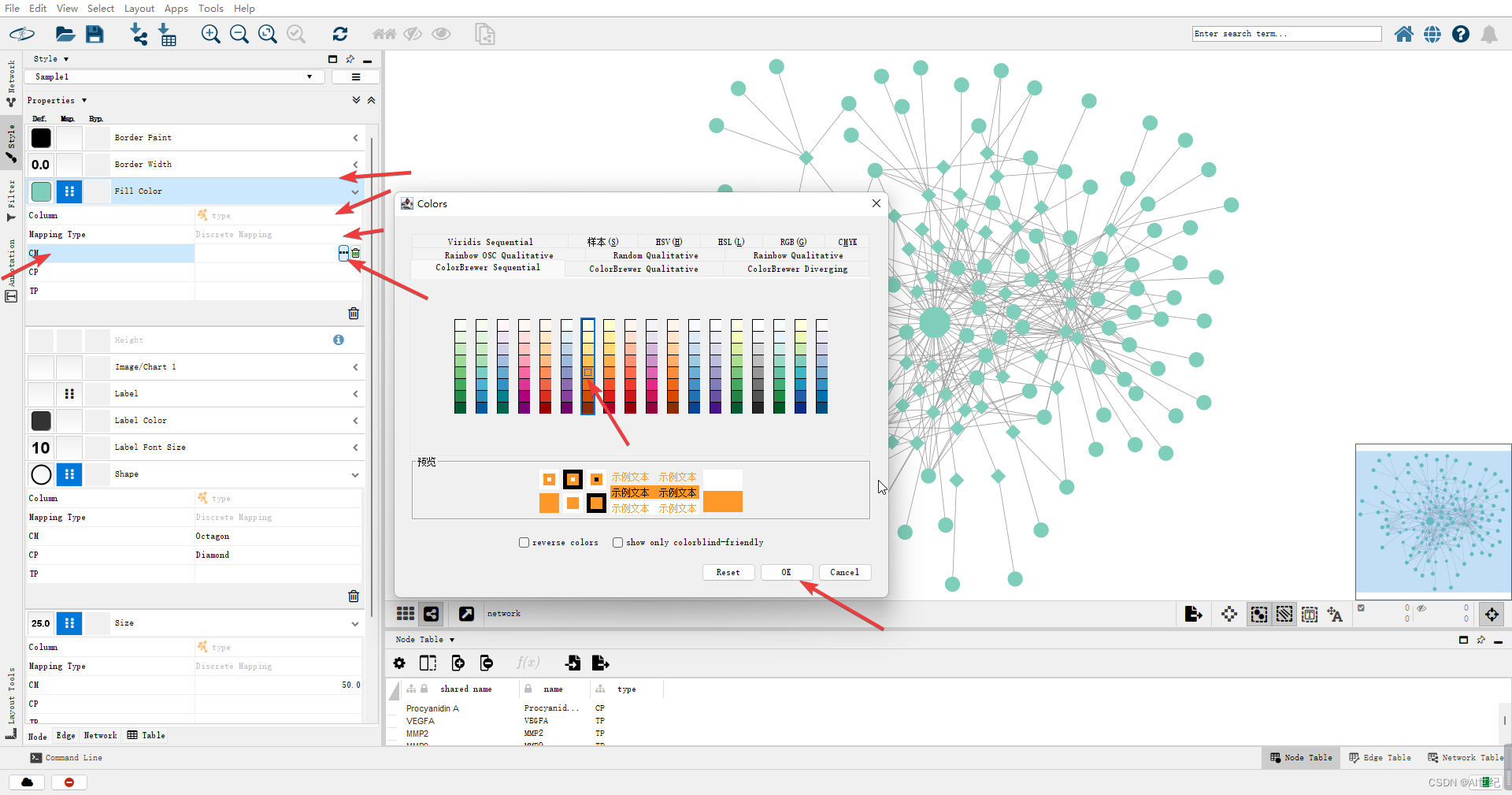Viewport: 1512px width, 795px height.
Task: Select selected orange swatch in palette
Action: (588, 373)
